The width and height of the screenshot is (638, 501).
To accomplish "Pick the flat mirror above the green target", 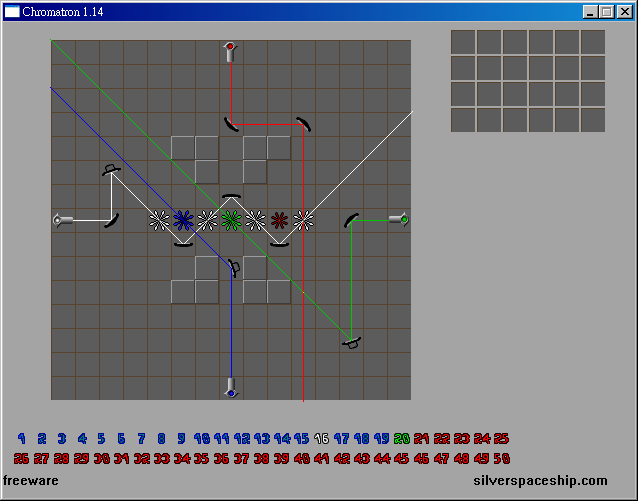I will (232, 196).
